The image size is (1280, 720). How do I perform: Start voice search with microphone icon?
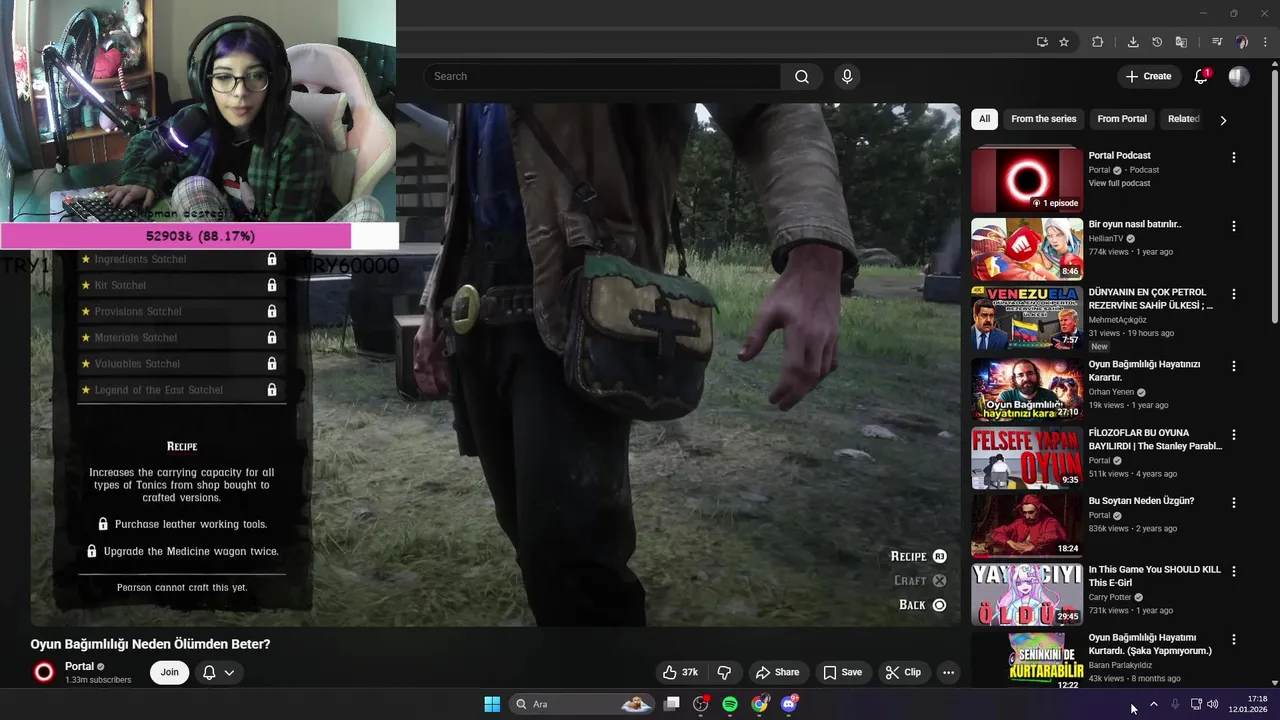pos(847,77)
